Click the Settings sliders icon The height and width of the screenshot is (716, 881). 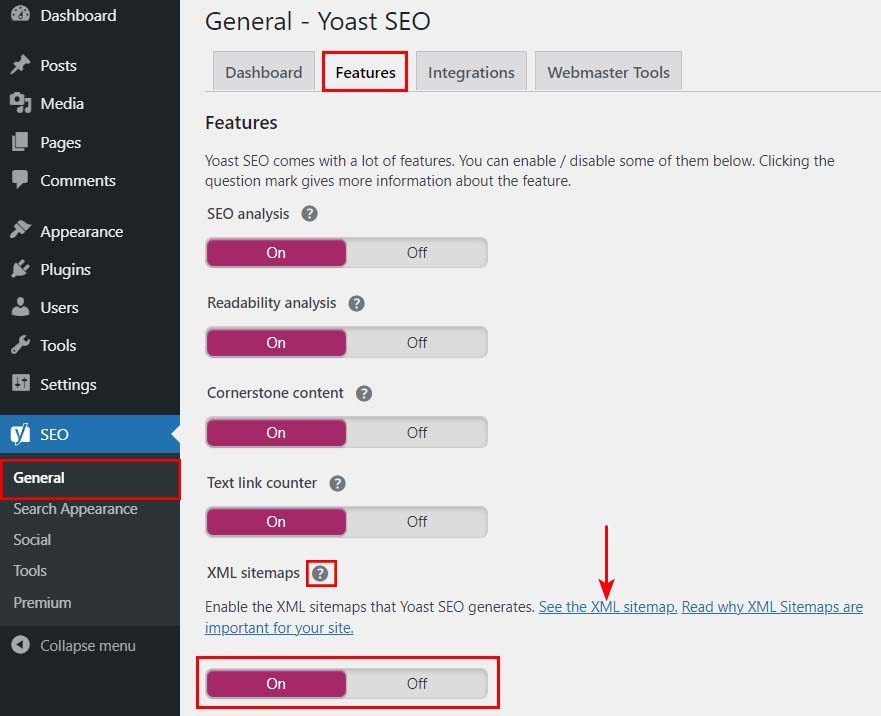[21, 383]
